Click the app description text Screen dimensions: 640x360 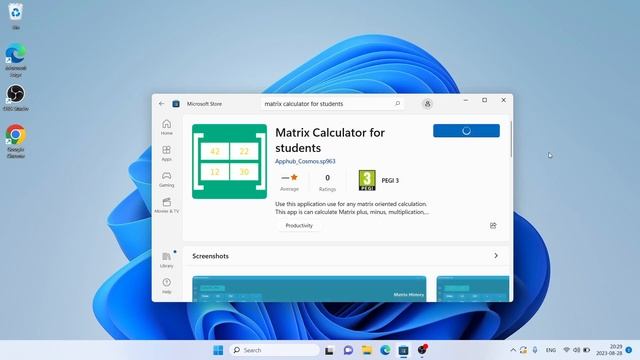(x=352, y=208)
